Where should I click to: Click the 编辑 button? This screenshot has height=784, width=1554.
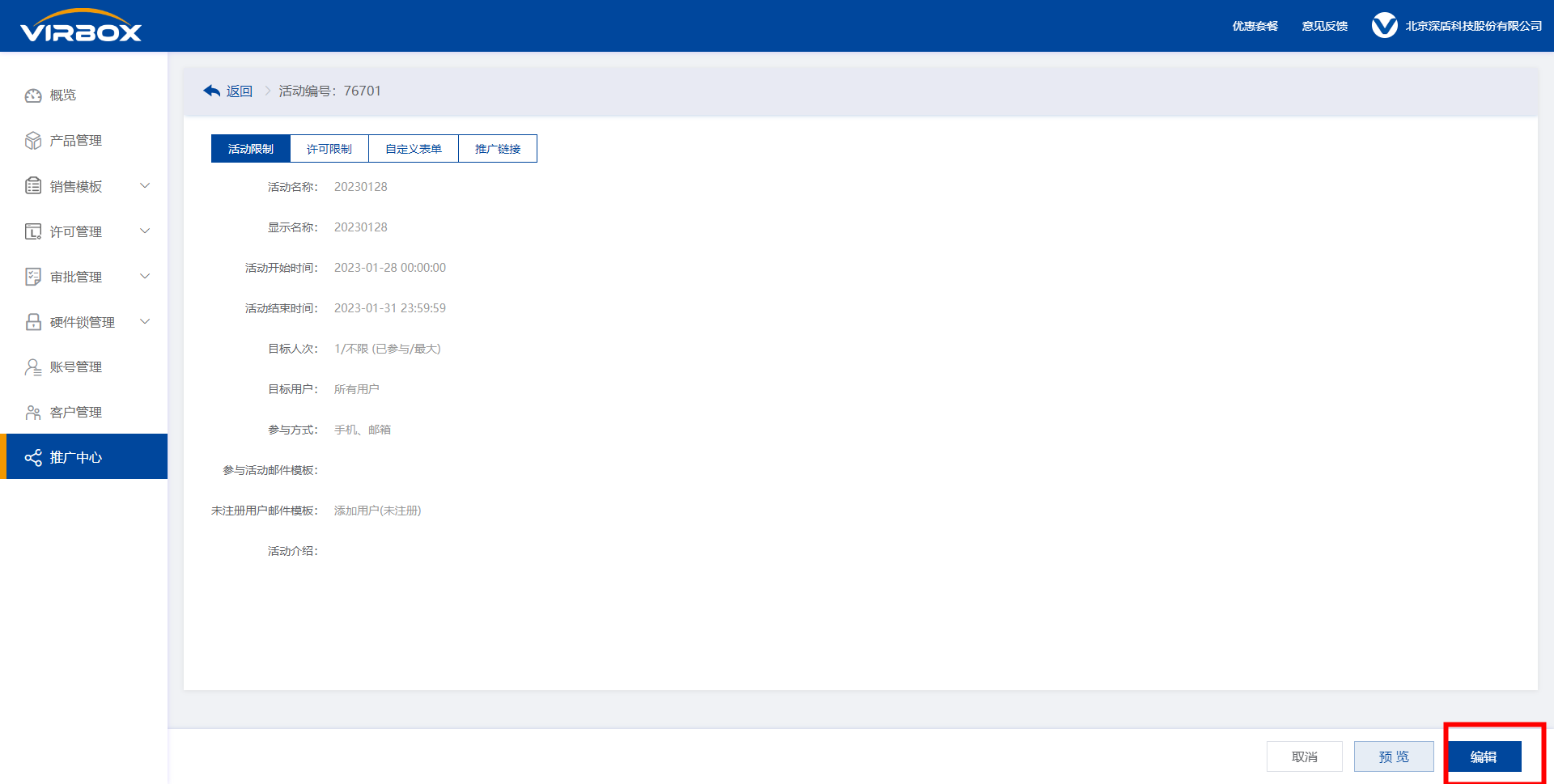point(1484,756)
